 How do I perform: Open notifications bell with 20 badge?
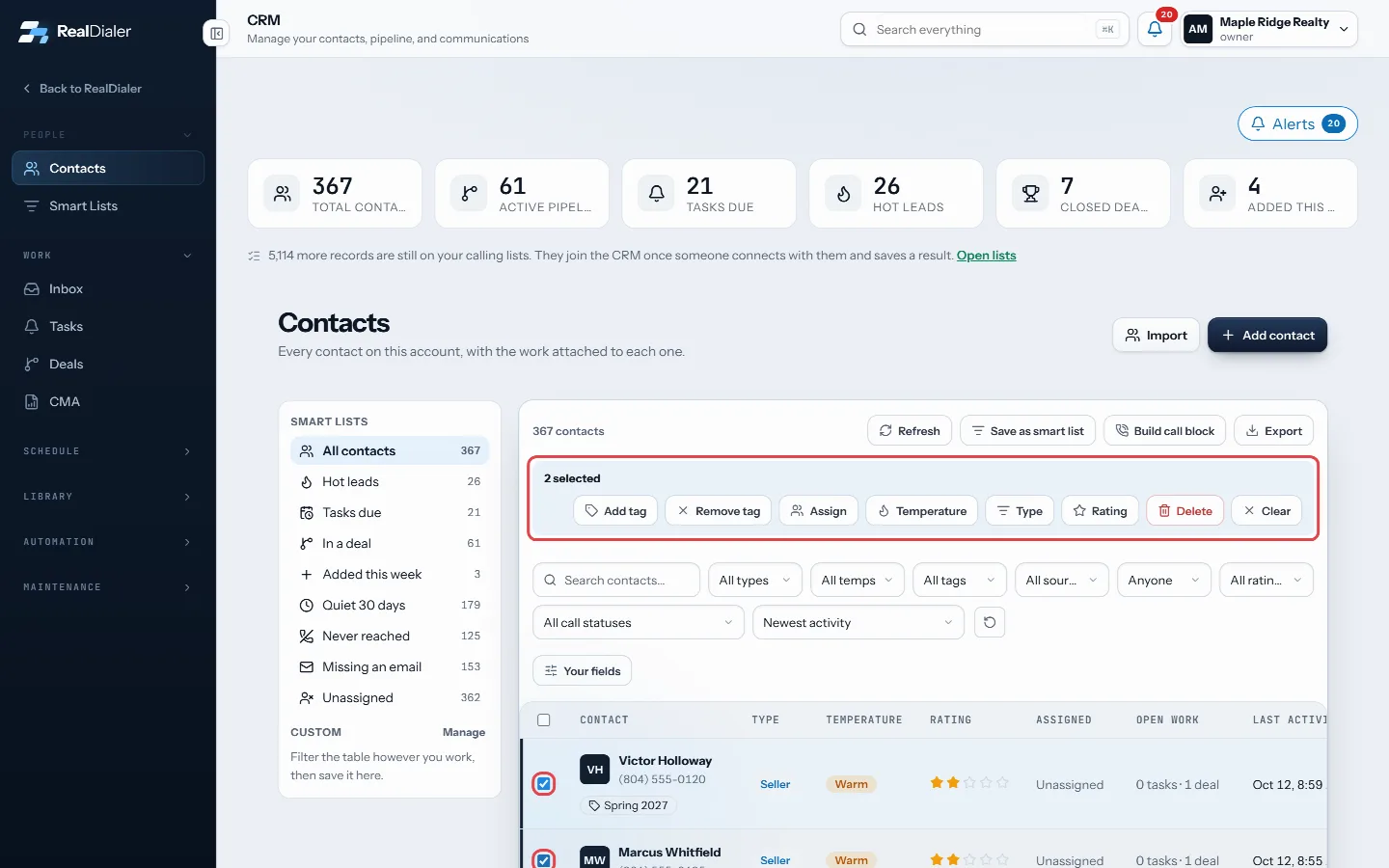(1155, 29)
